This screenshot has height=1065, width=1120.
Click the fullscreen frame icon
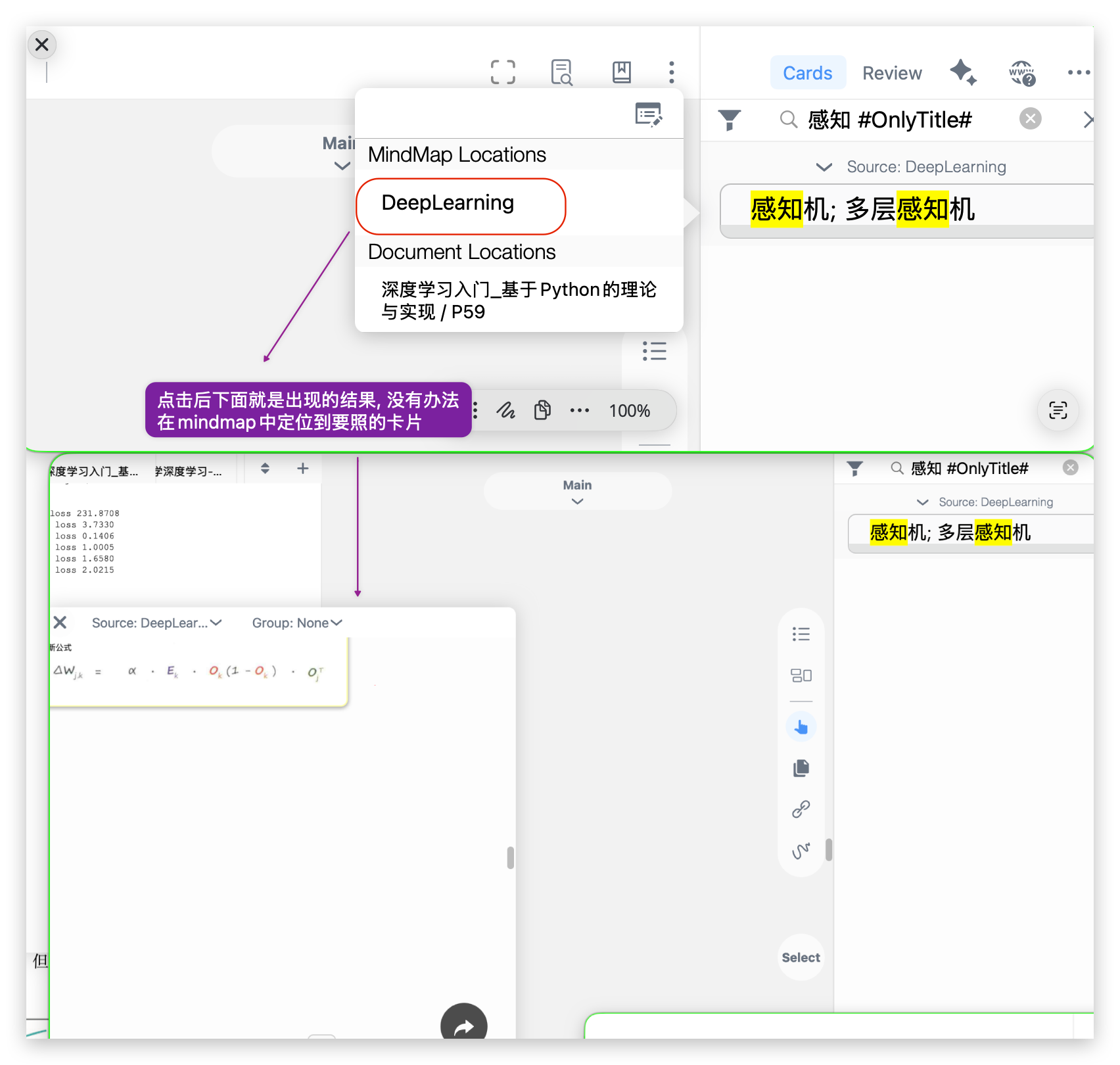pos(503,72)
